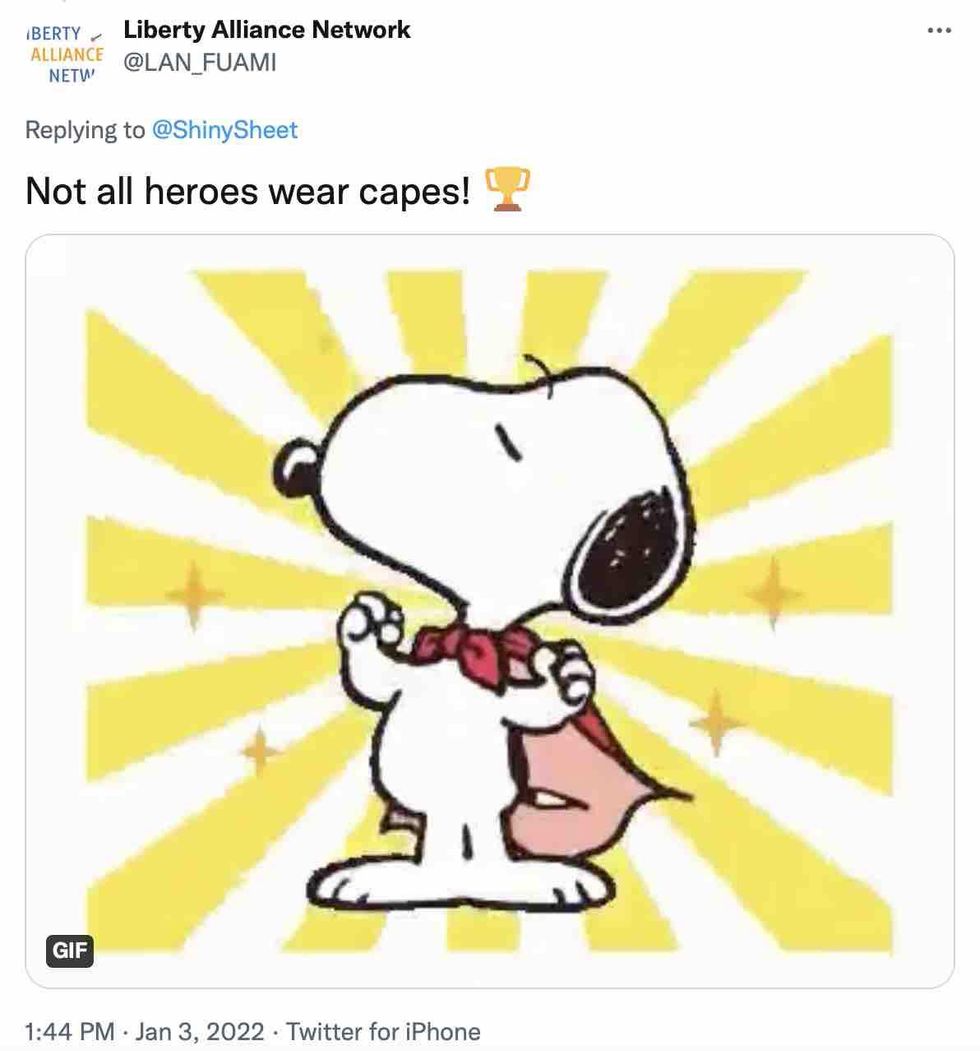Click the trophy emoji in the tweet
The image size is (980, 1051).
coord(507,190)
